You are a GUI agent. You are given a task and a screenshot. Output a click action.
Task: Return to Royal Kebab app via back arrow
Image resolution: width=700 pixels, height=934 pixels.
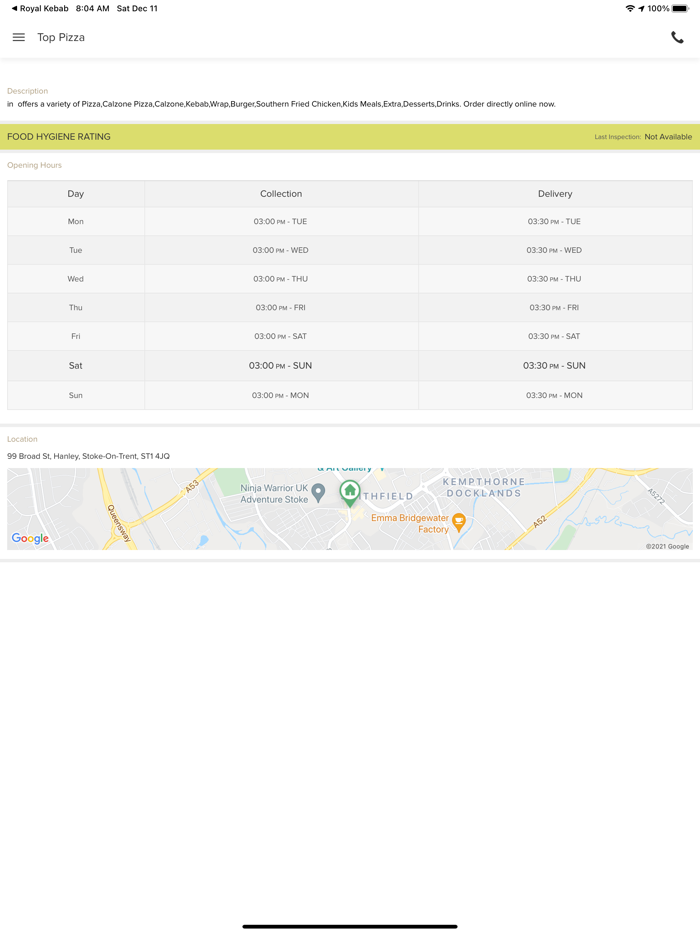click(39, 8)
